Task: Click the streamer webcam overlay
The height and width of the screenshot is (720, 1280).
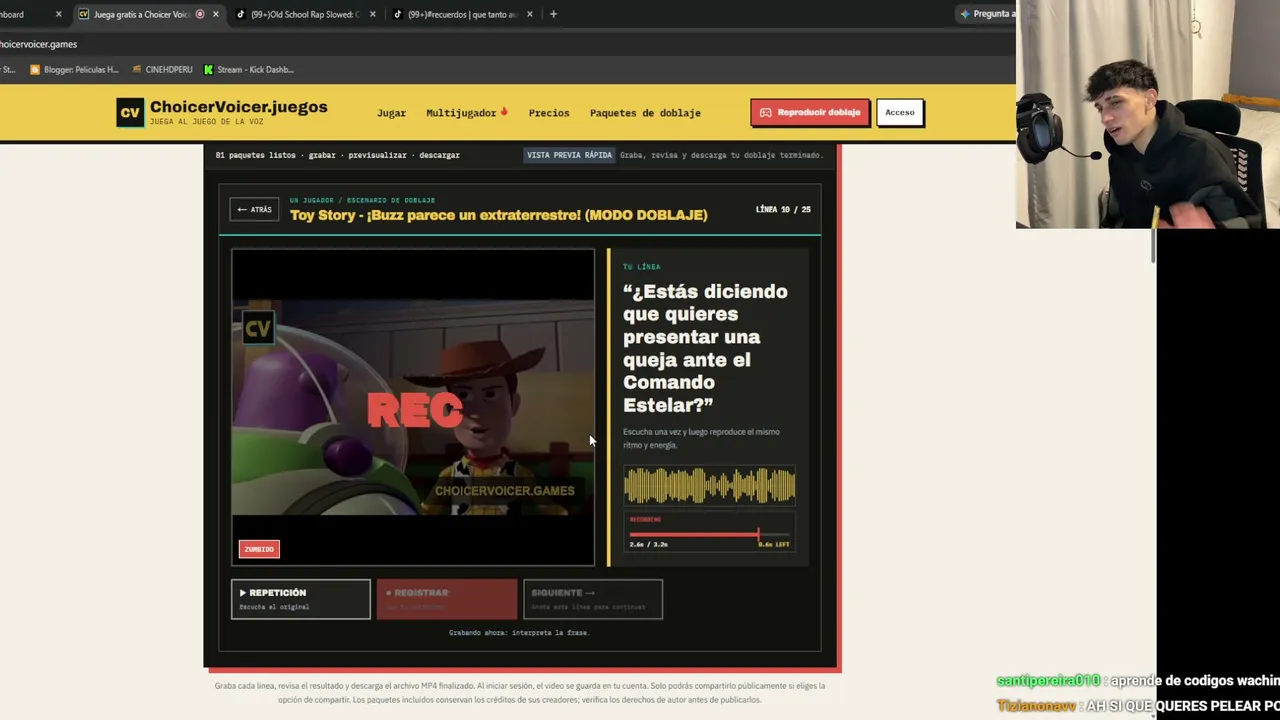Action: tap(1148, 114)
